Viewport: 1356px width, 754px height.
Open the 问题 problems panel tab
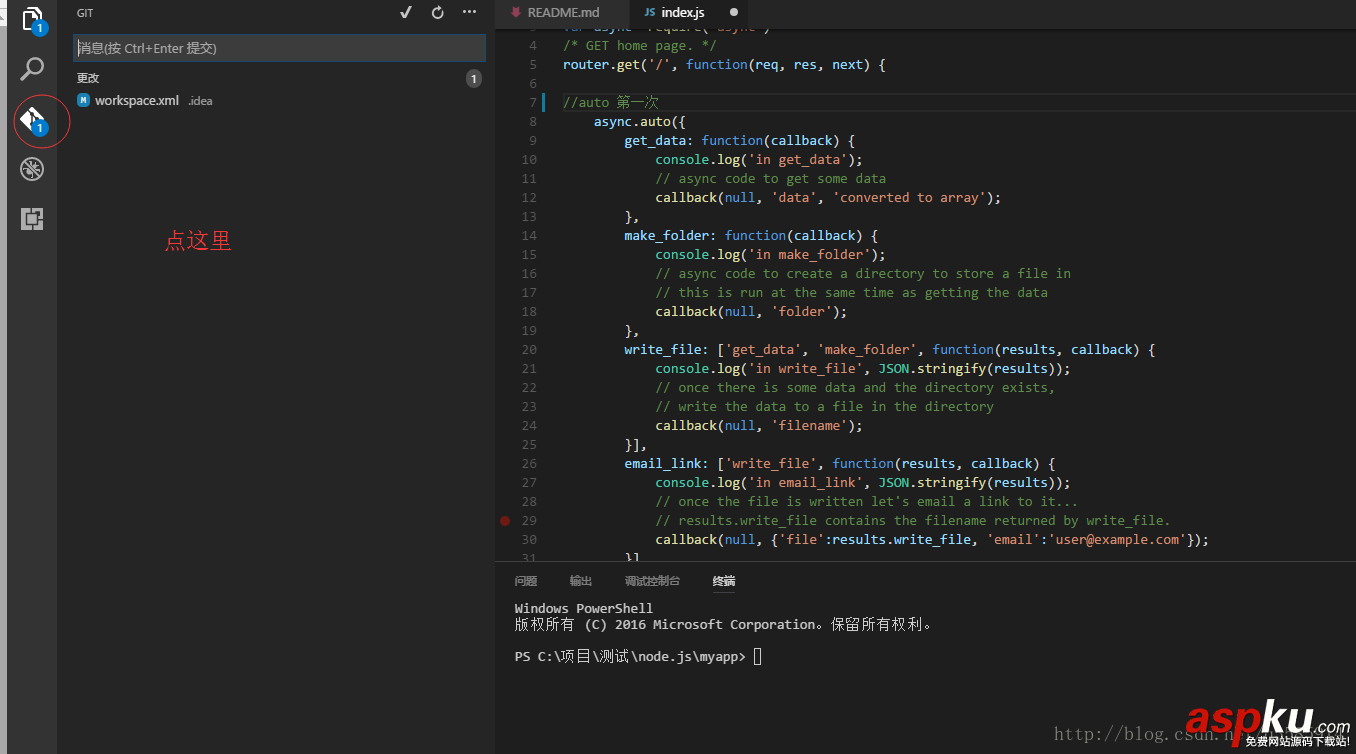[x=525, y=581]
